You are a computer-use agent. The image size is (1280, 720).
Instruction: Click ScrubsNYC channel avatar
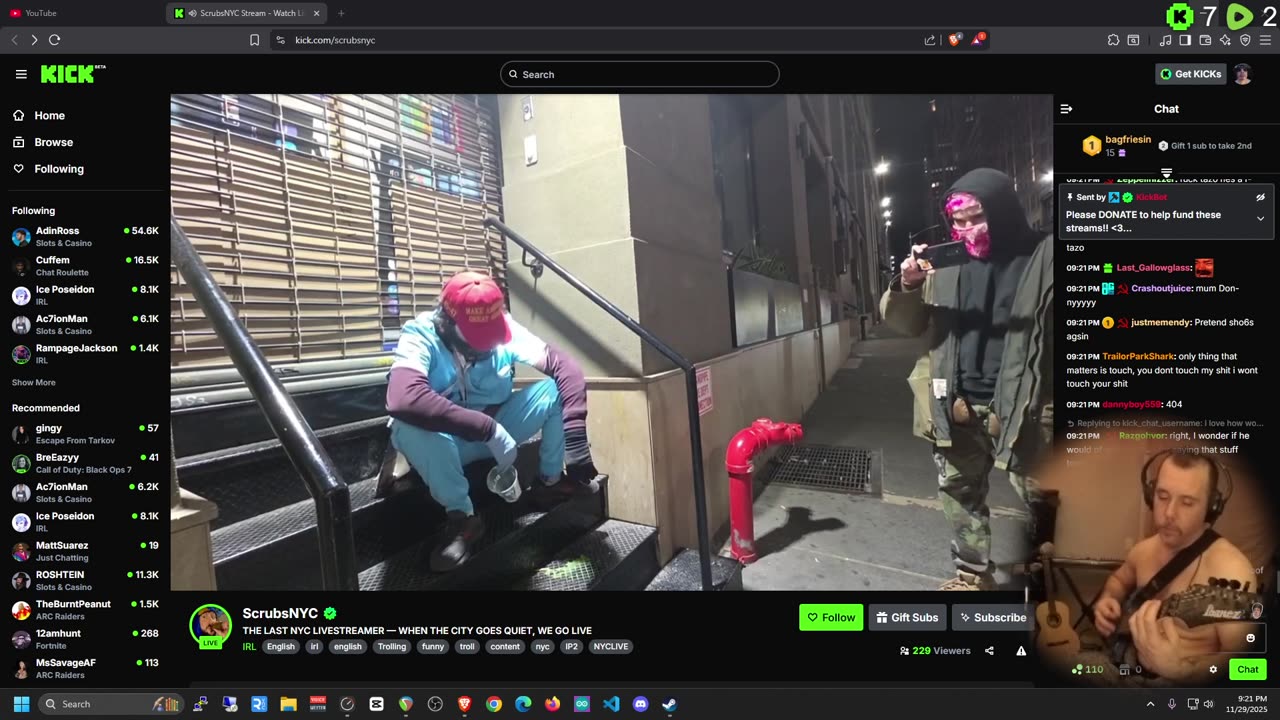[x=211, y=625]
